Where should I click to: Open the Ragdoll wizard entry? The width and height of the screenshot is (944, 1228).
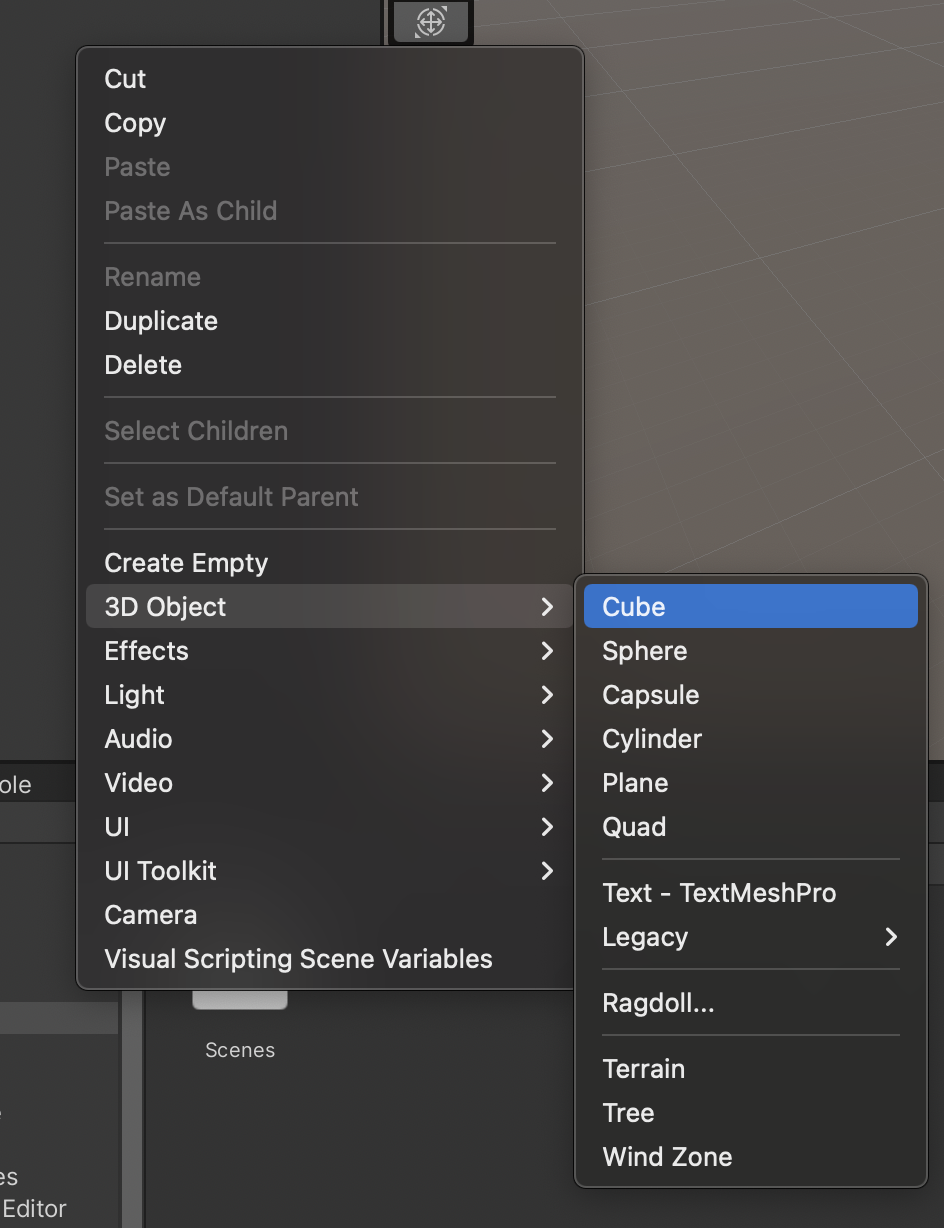tap(658, 1003)
